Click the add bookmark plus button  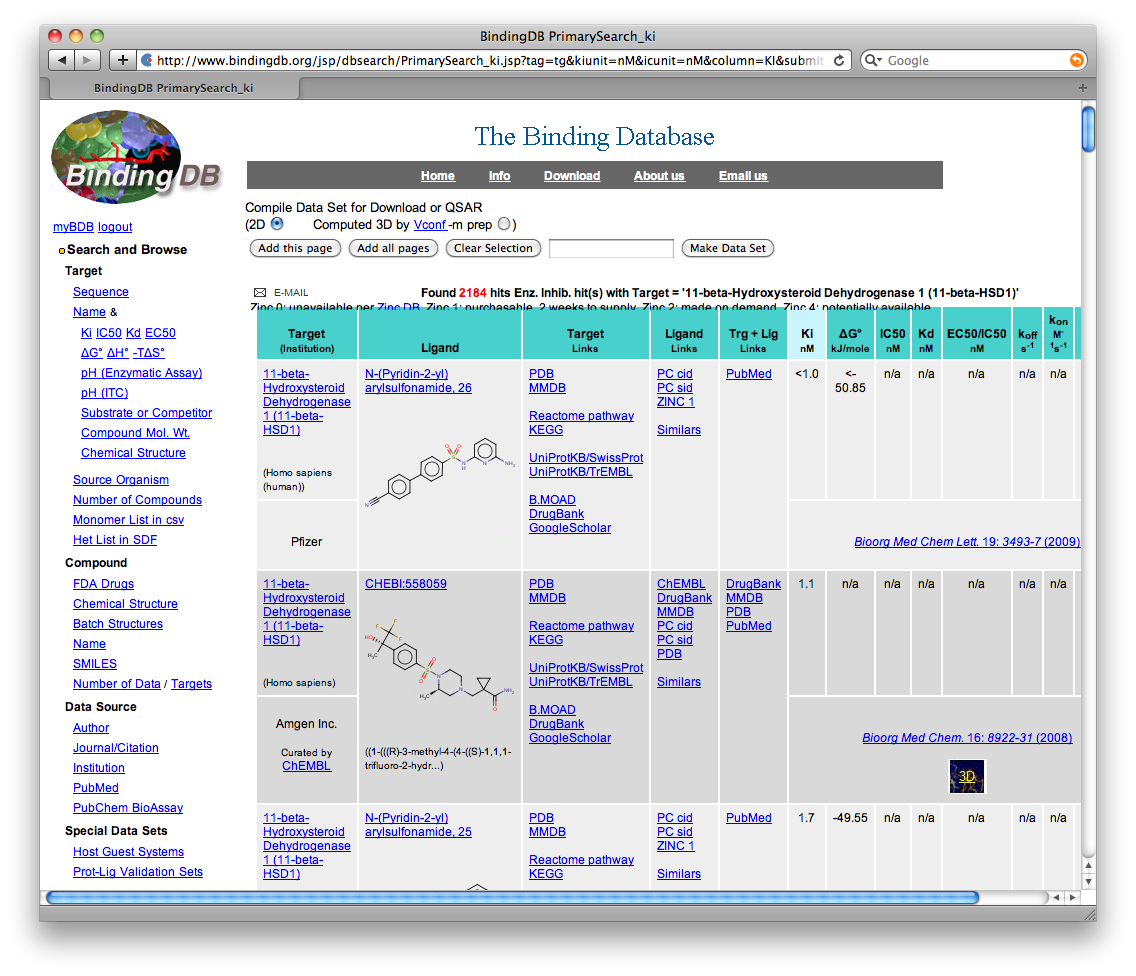pyautogui.click(x=122, y=60)
